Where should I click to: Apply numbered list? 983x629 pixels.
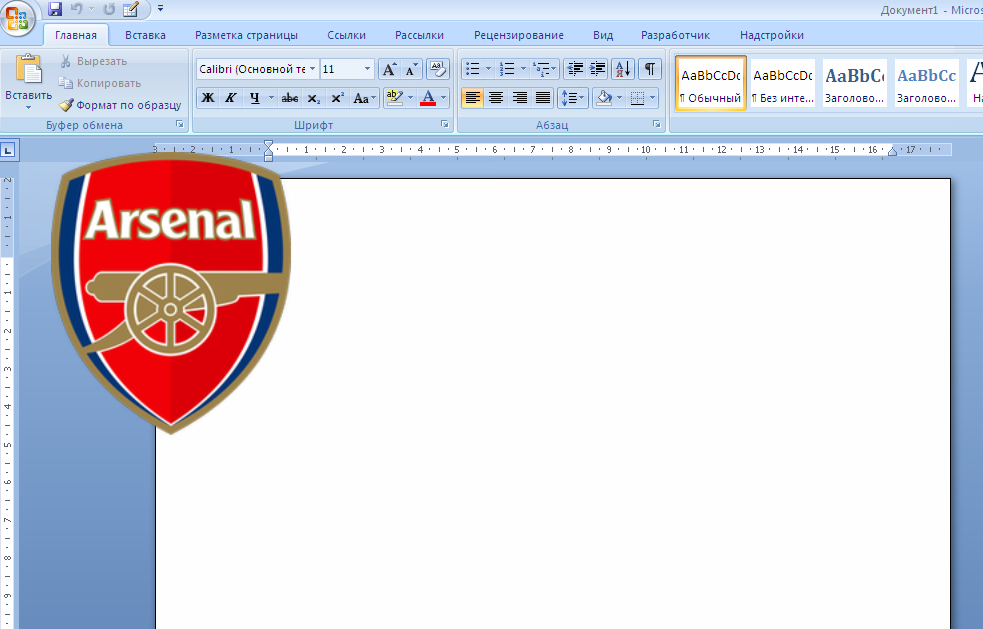pos(507,69)
